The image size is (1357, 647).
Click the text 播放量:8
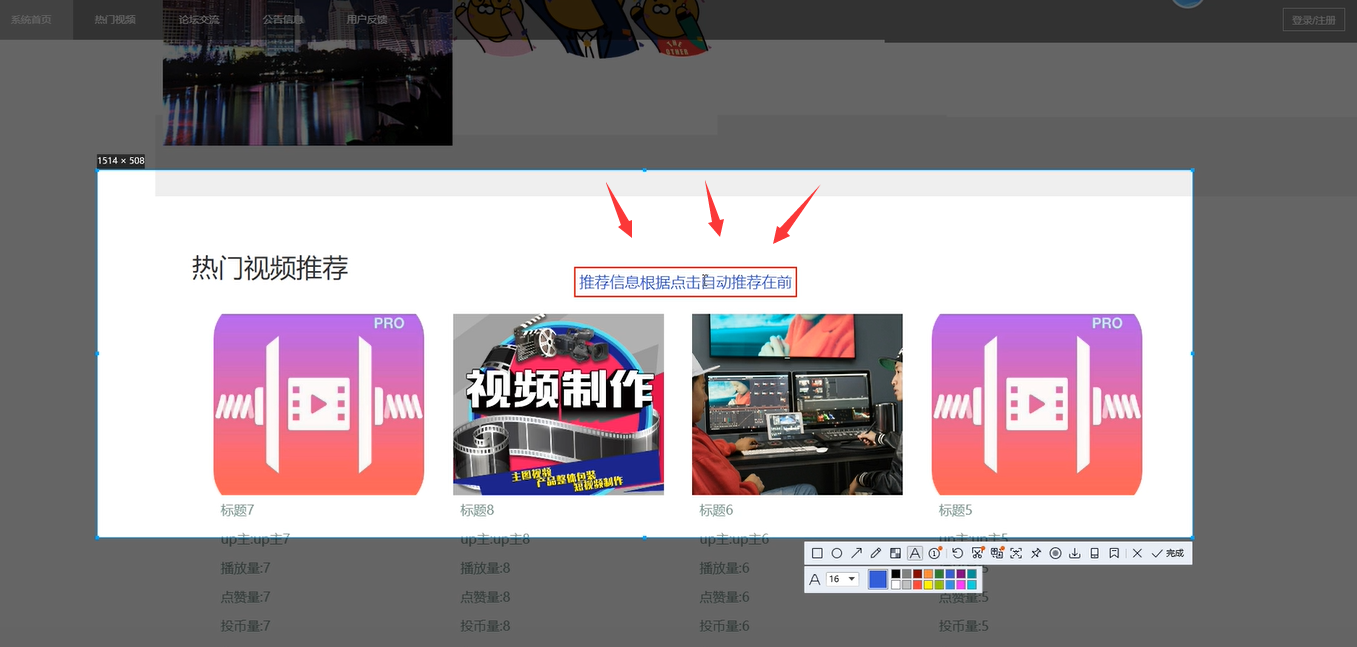[485, 568]
